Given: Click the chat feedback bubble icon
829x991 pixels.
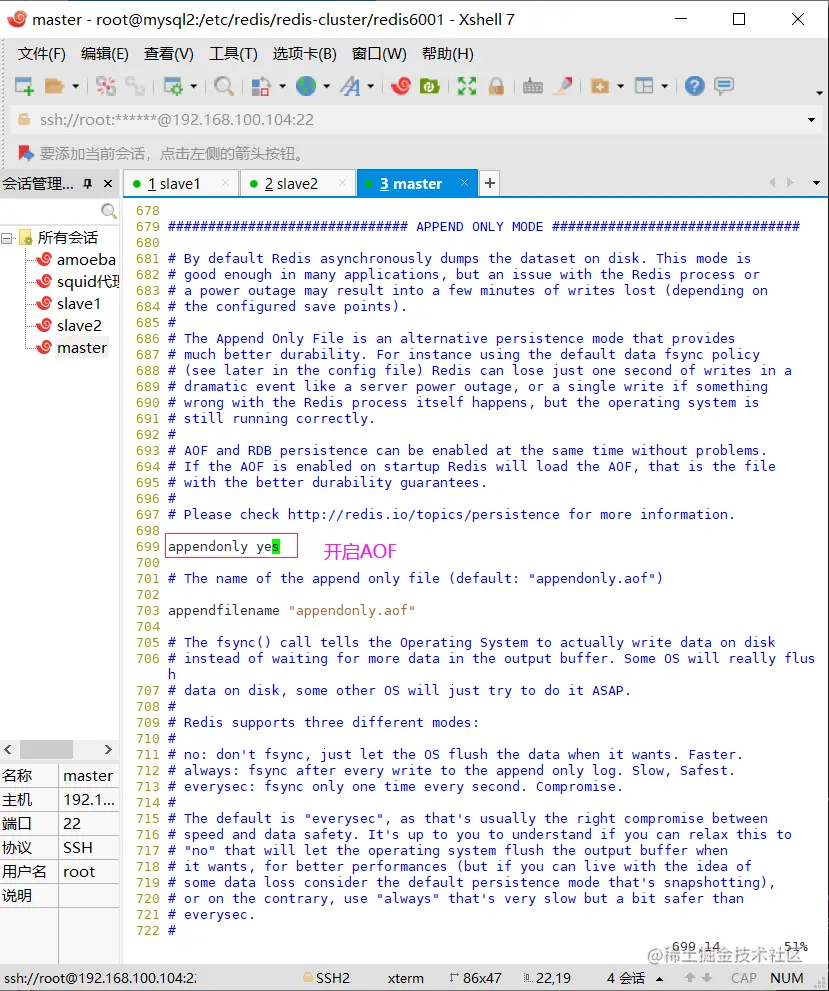Looking at the screenshot, I should 724,86.
